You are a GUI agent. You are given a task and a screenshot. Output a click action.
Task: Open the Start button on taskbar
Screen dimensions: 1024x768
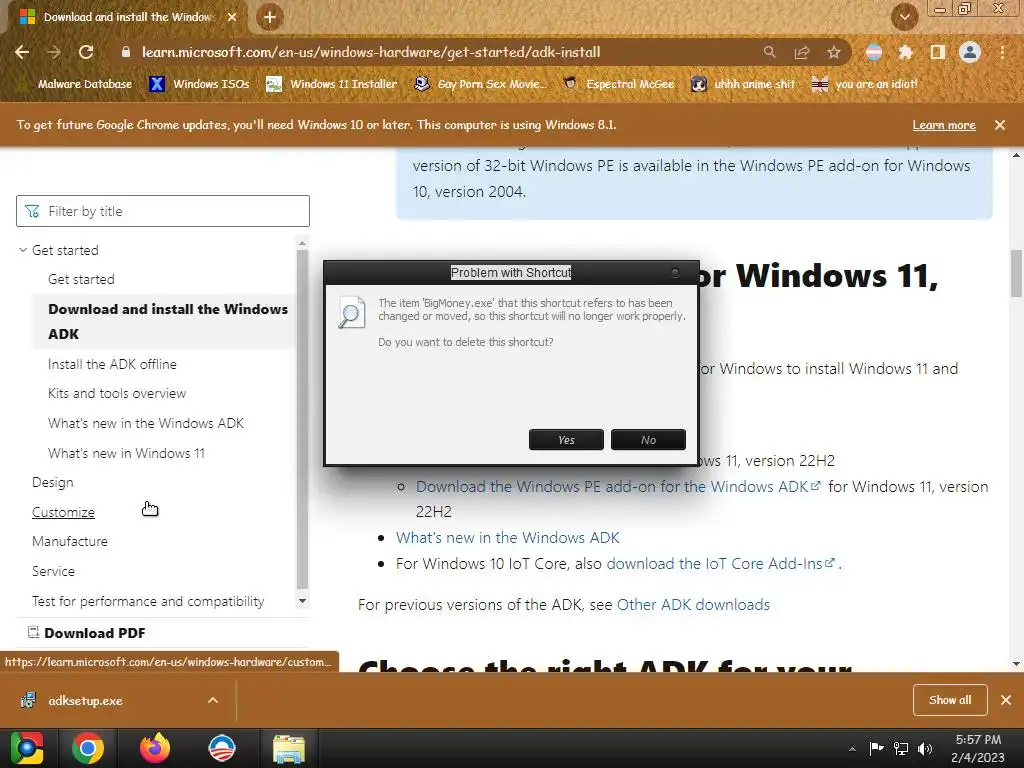tap(27, 748)
